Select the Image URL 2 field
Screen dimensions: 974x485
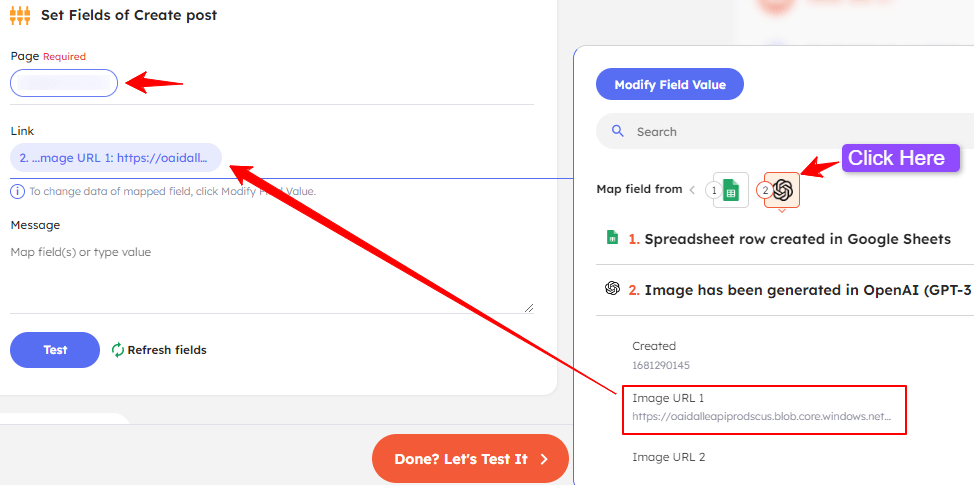(x=669, y=457)
